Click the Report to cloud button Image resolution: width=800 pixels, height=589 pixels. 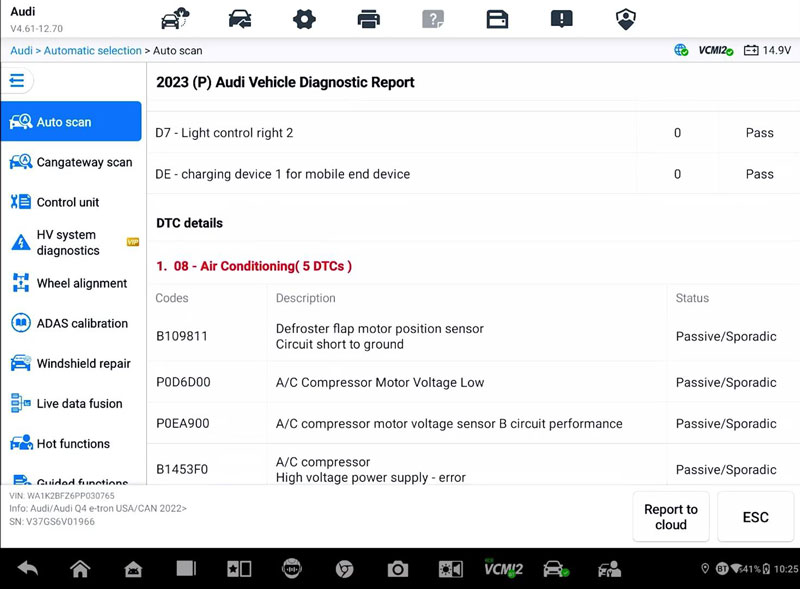tap(671, 517)
